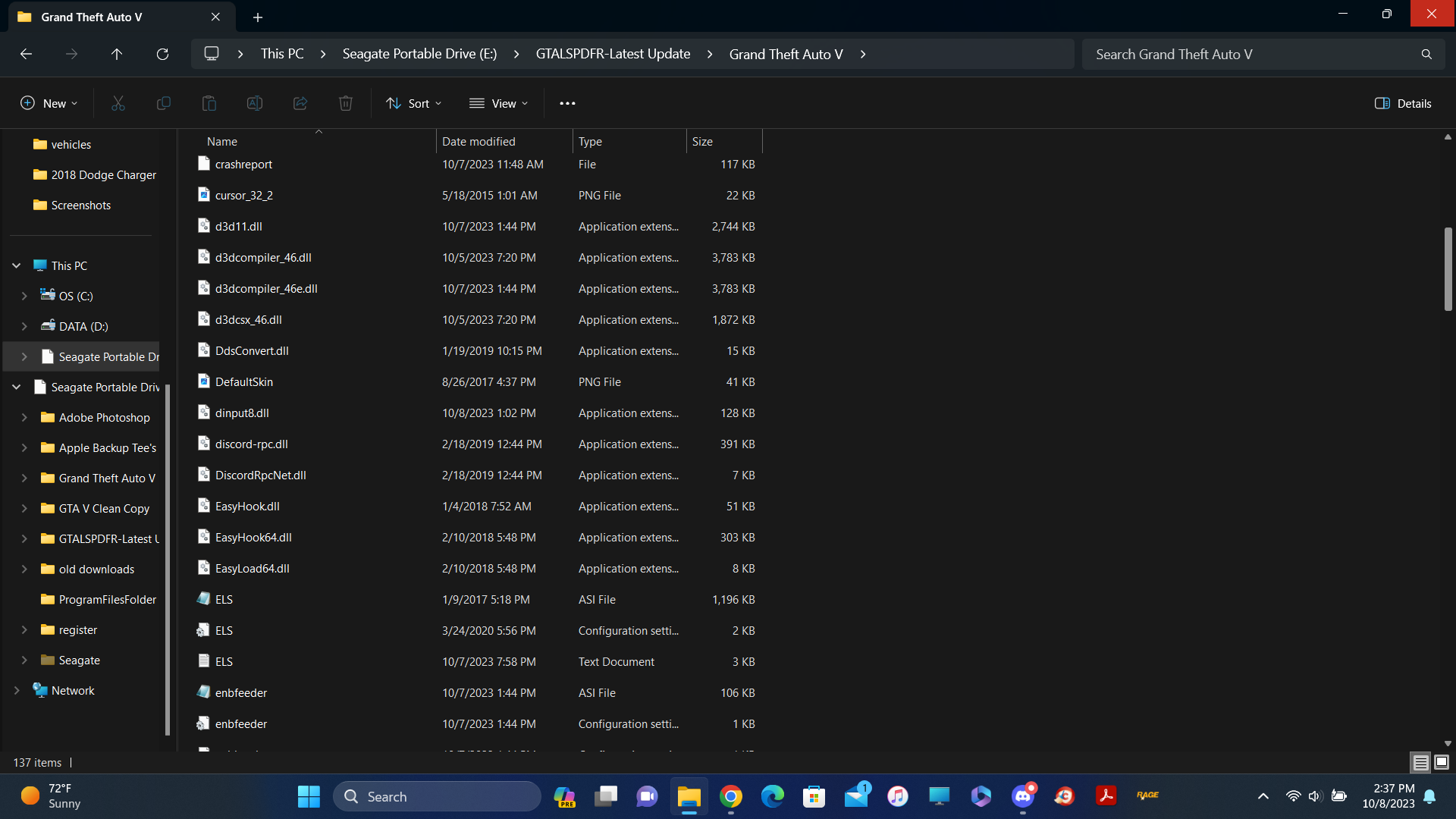Click the Search Grand Theft Auto V field
The image size is (1456, 819).
(x=1251, y=54)
